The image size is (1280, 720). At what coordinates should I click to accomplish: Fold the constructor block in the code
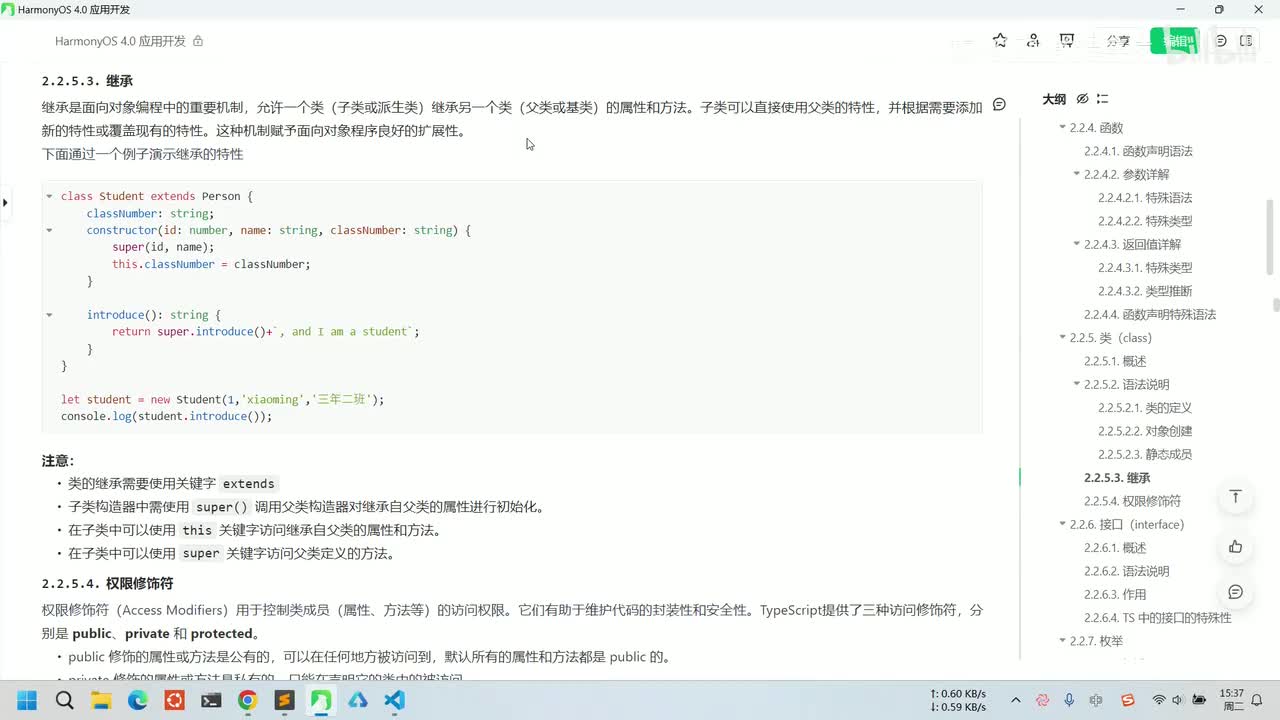coord(49,230)
